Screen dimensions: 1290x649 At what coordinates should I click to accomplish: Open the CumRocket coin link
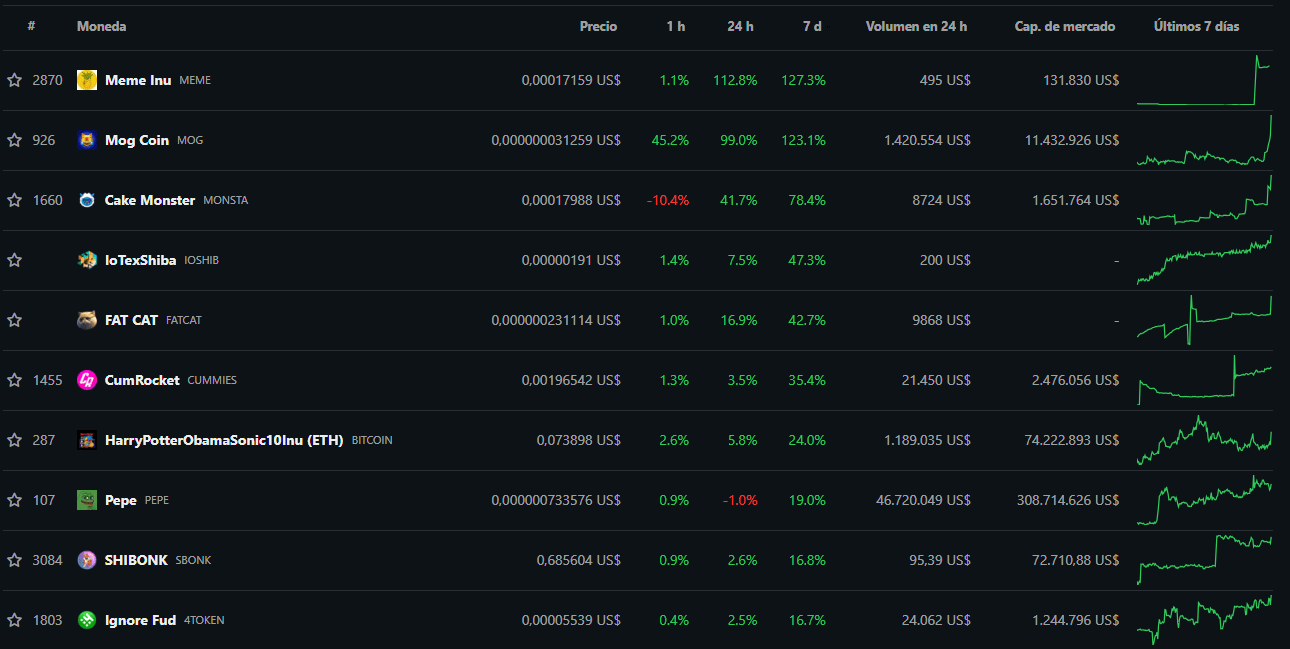tap(143, 380)
